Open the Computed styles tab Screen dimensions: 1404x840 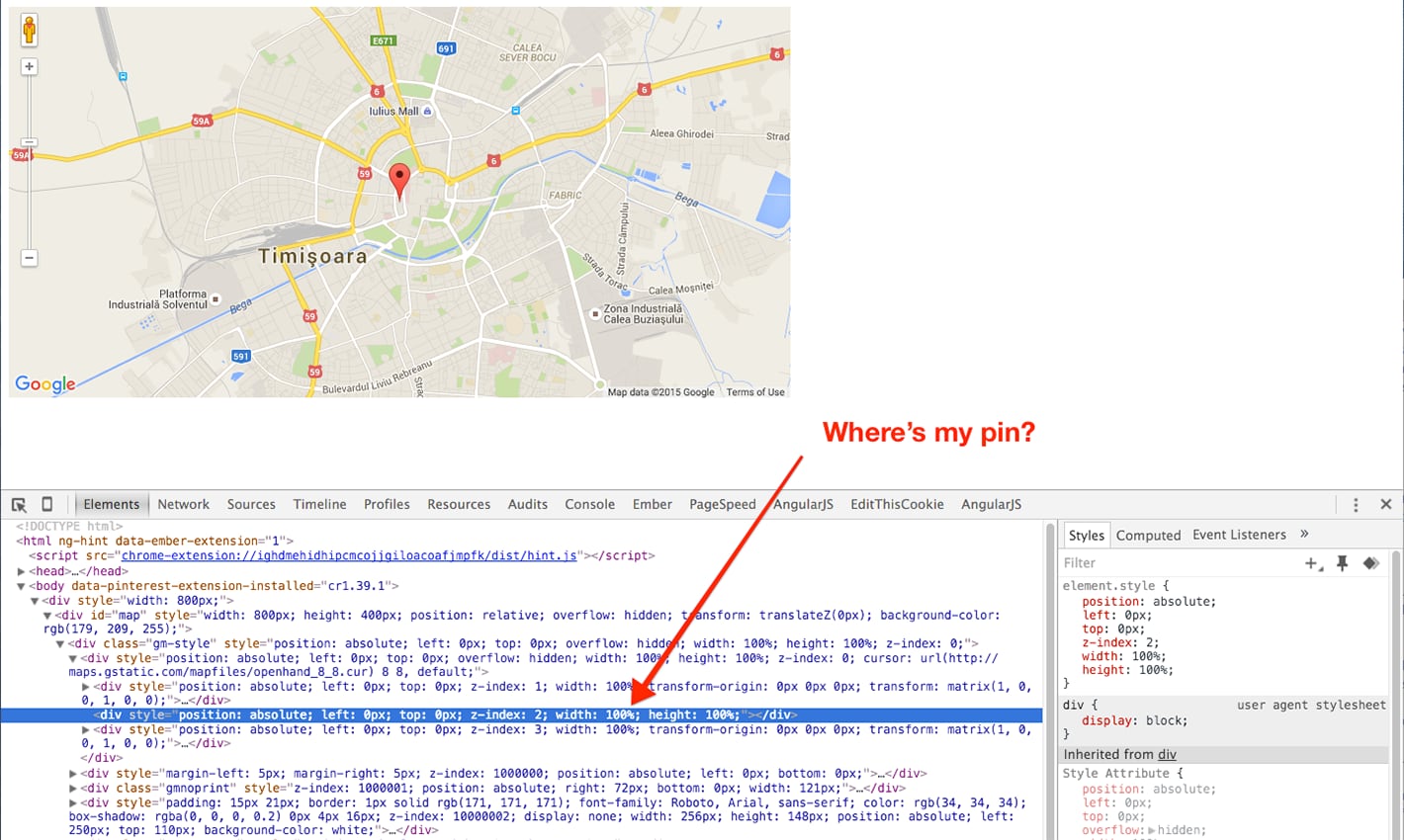coord(1148,535)
